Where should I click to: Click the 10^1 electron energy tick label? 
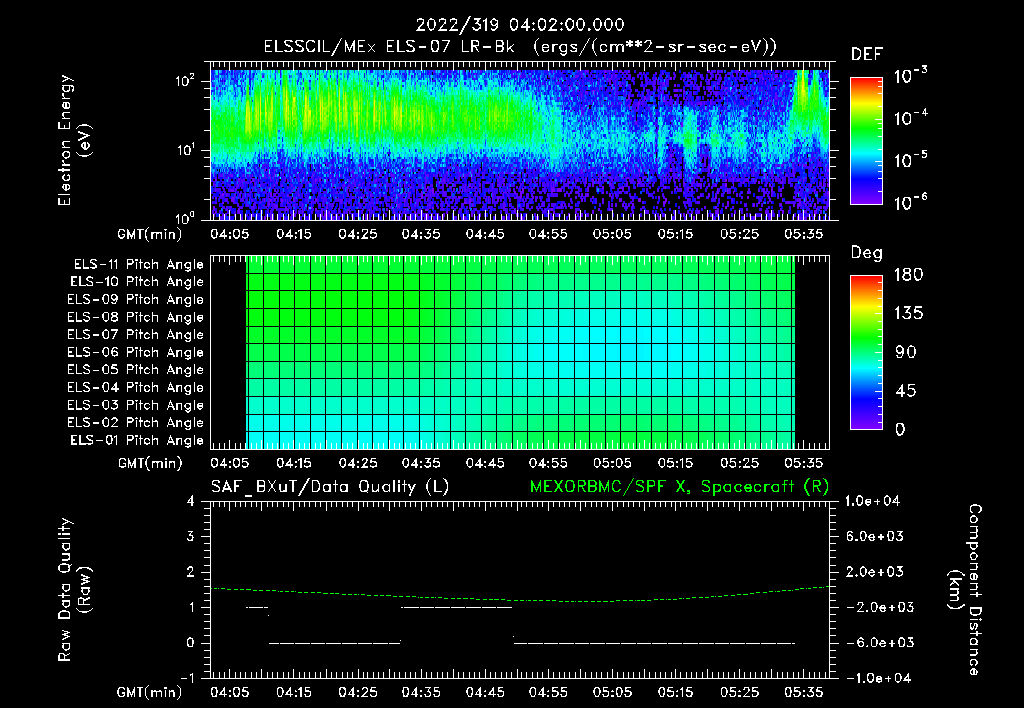coord(185,150)
